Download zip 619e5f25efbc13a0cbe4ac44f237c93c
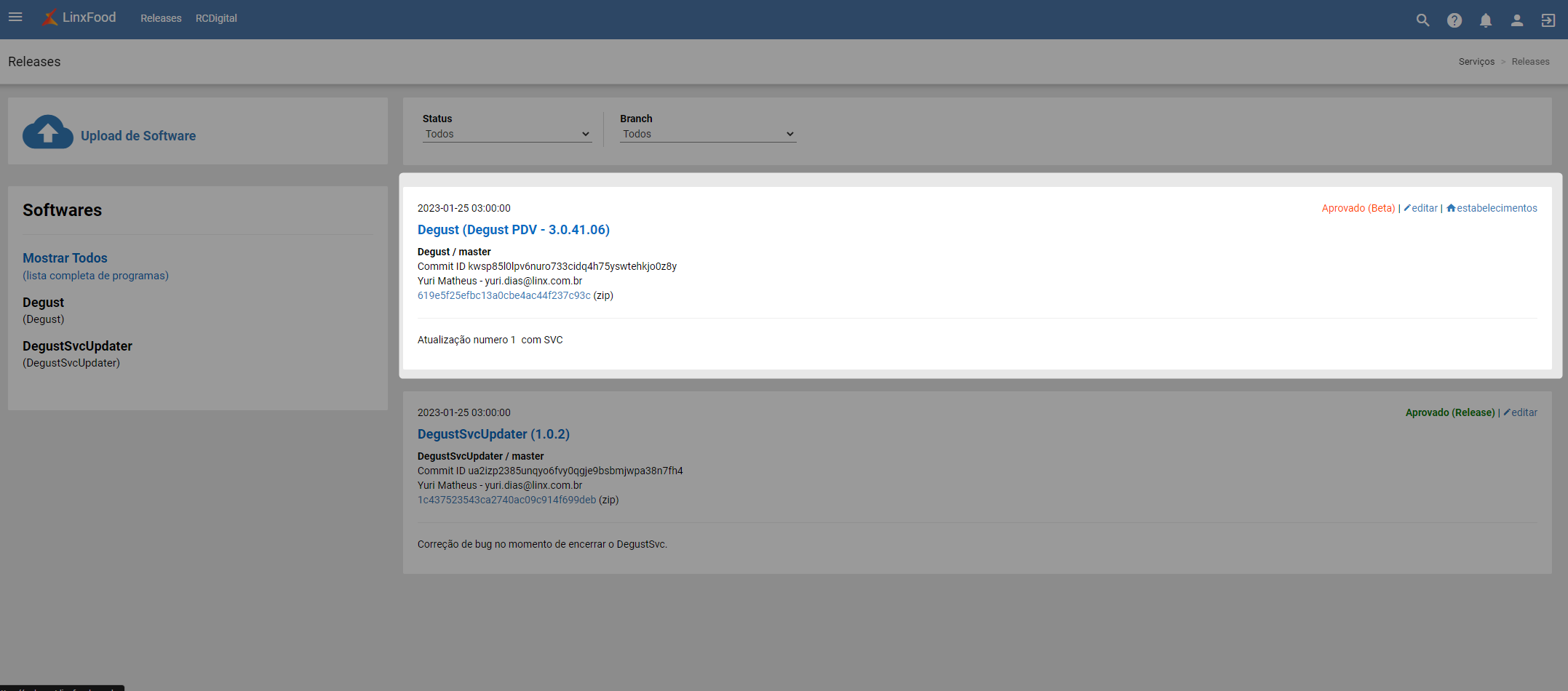The width and height of the screenshot is (1568, 691). pos(504,295)
